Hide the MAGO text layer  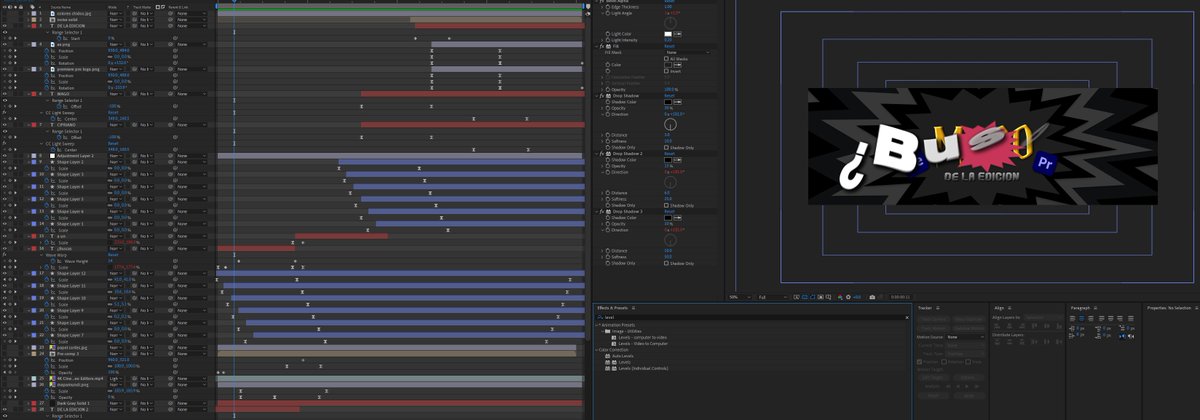click(5, 94)
